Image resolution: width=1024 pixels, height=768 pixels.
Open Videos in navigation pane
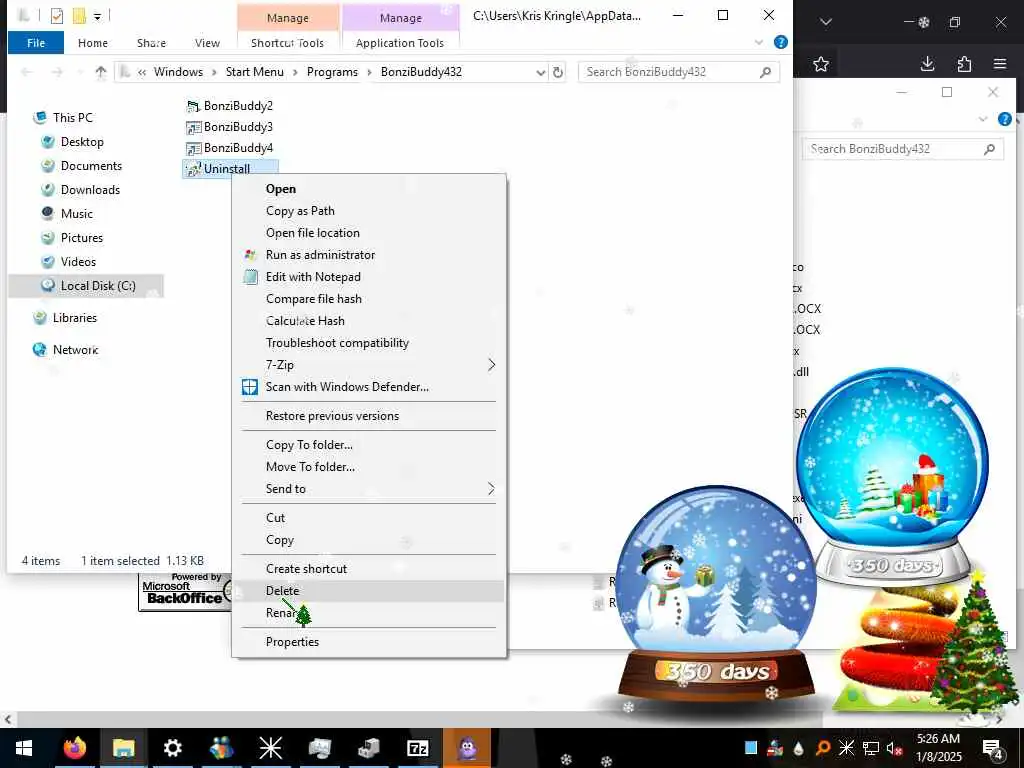(78, 262)
